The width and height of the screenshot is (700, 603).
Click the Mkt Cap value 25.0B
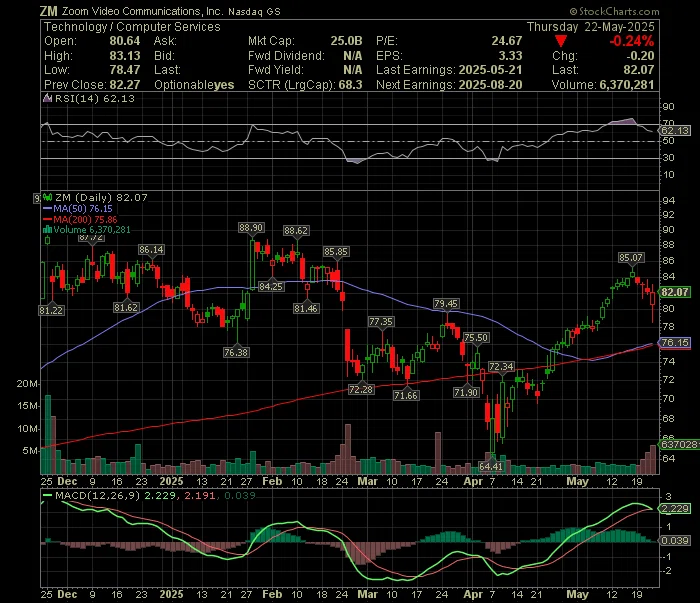[x=346, y=41]
